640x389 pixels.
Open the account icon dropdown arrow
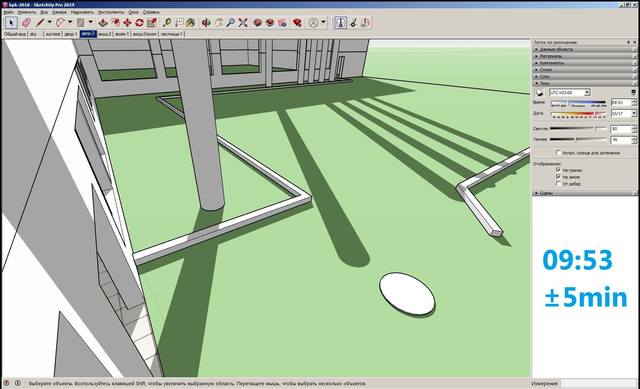(323, 22)
